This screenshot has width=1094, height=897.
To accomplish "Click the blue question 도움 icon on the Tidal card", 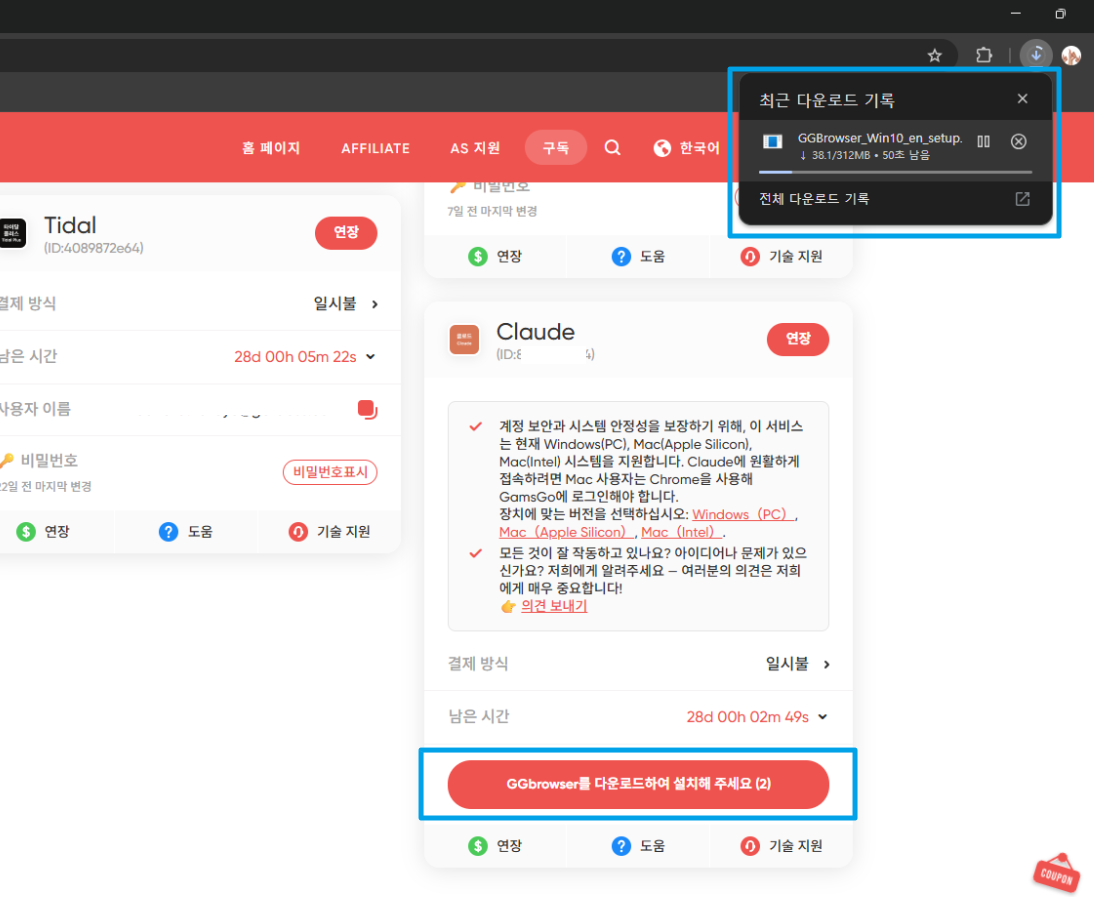I will [168, 532].
